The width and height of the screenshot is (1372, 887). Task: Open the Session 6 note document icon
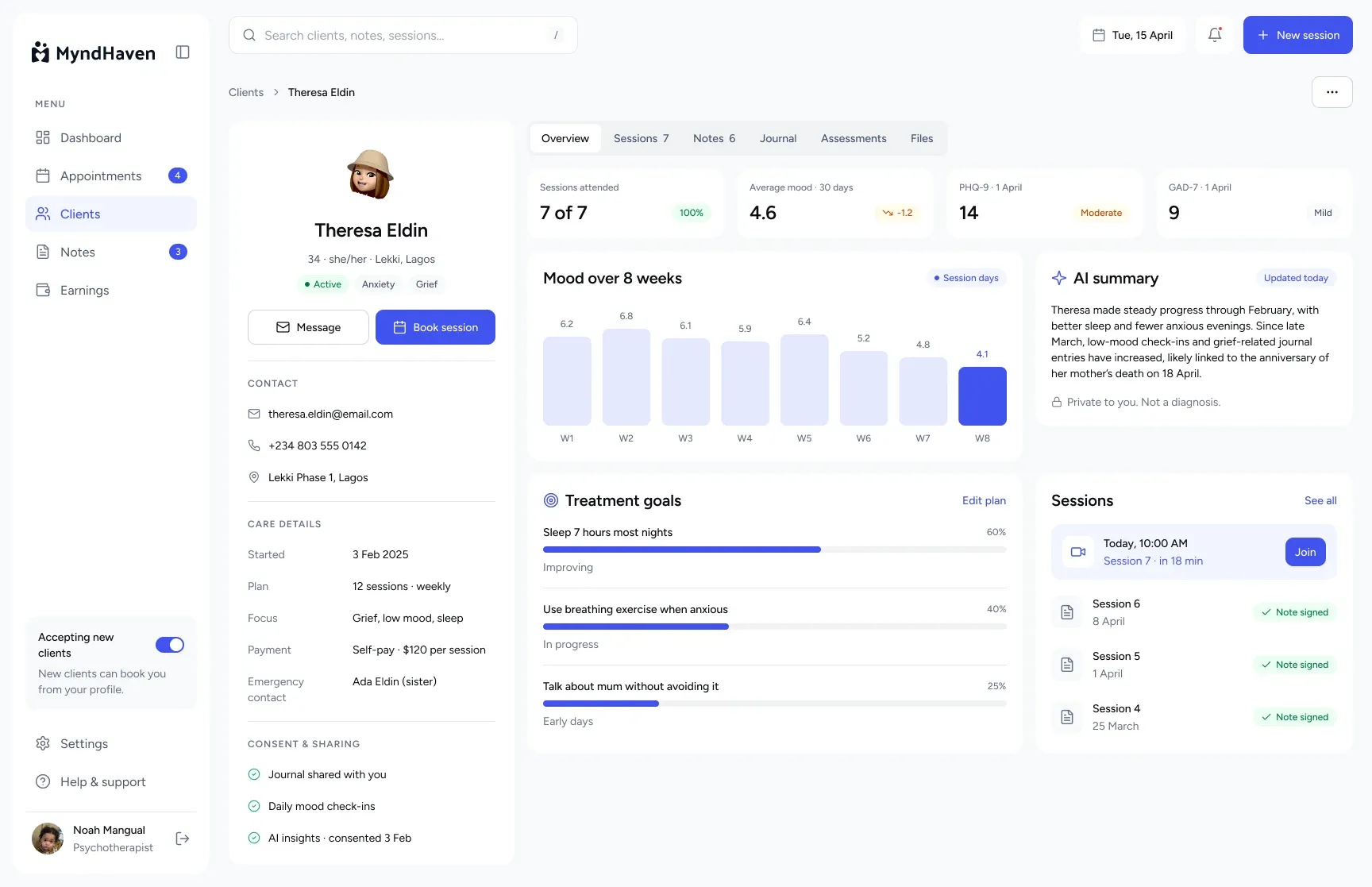click(x=1067, y=612)
